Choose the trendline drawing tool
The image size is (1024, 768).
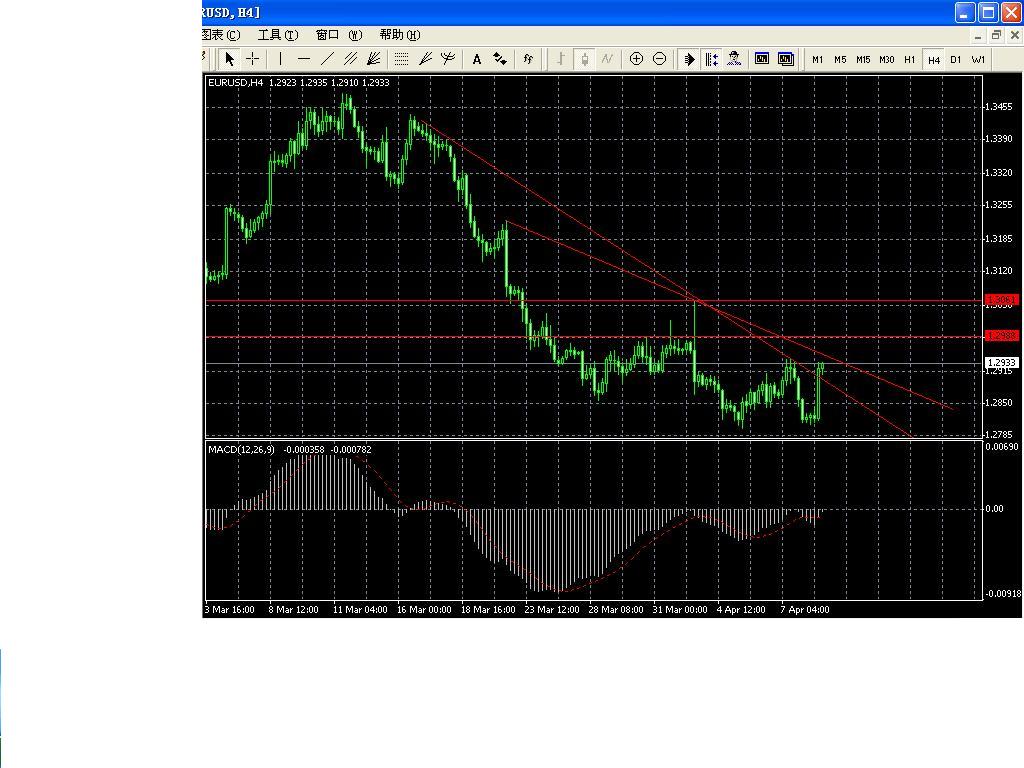(327, 59)
